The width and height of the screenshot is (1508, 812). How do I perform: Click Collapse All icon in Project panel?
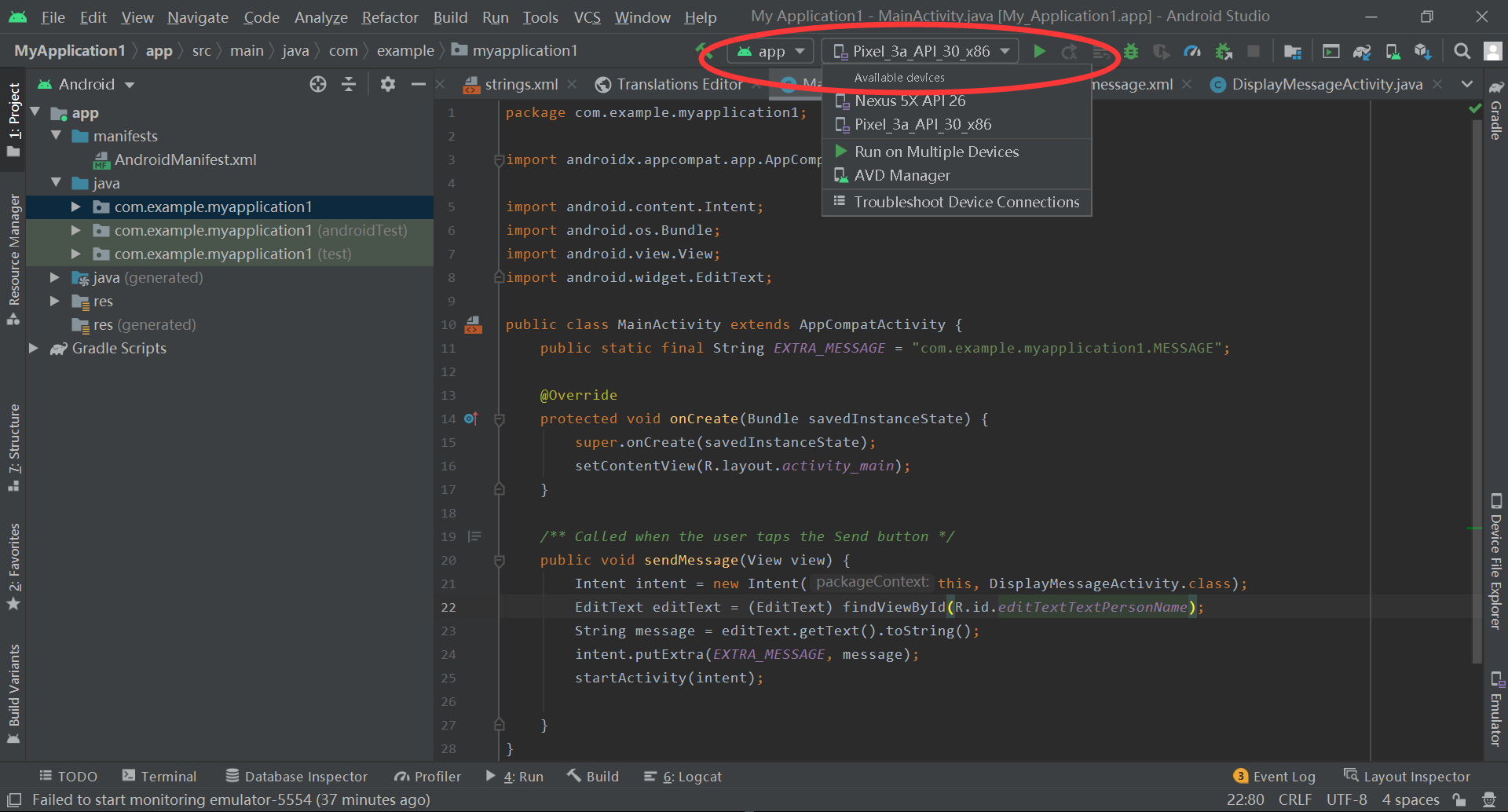click(349, 84)
